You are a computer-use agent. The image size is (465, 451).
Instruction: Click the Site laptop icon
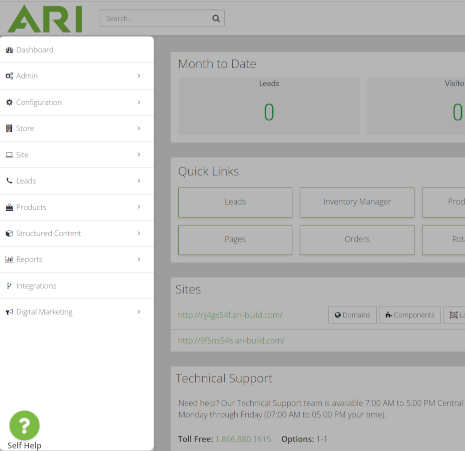9,155
